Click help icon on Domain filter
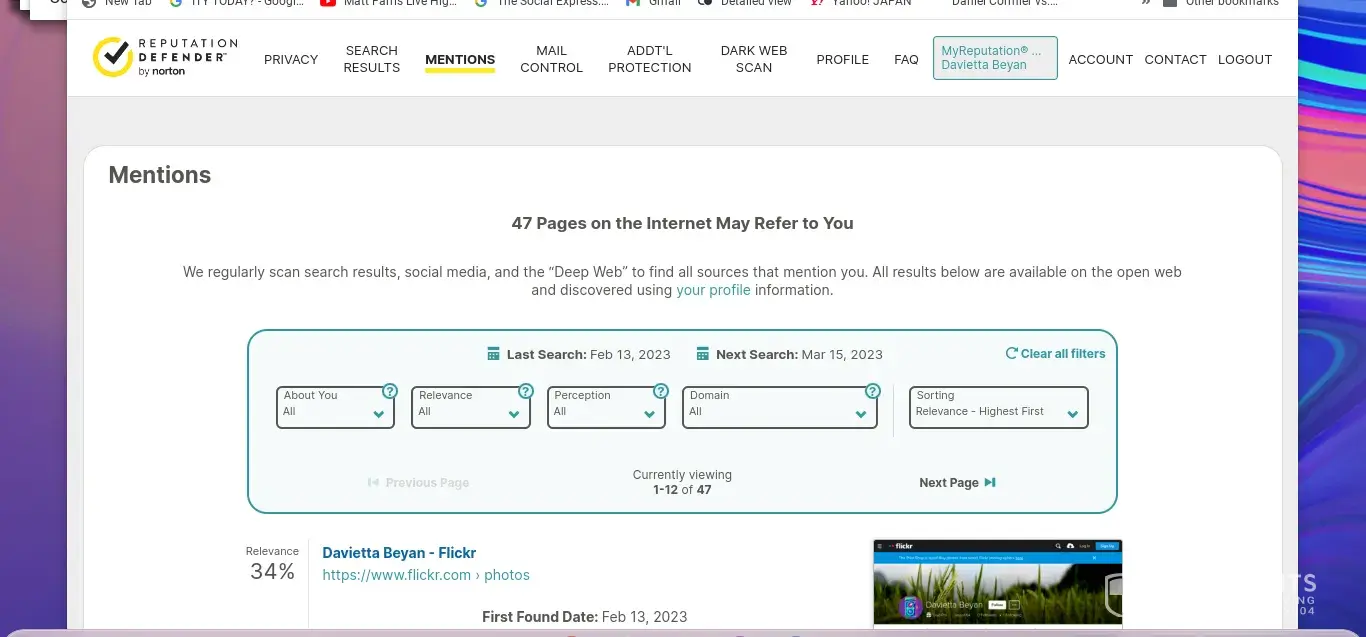The image size is (1366, 637). coord(873,391)
